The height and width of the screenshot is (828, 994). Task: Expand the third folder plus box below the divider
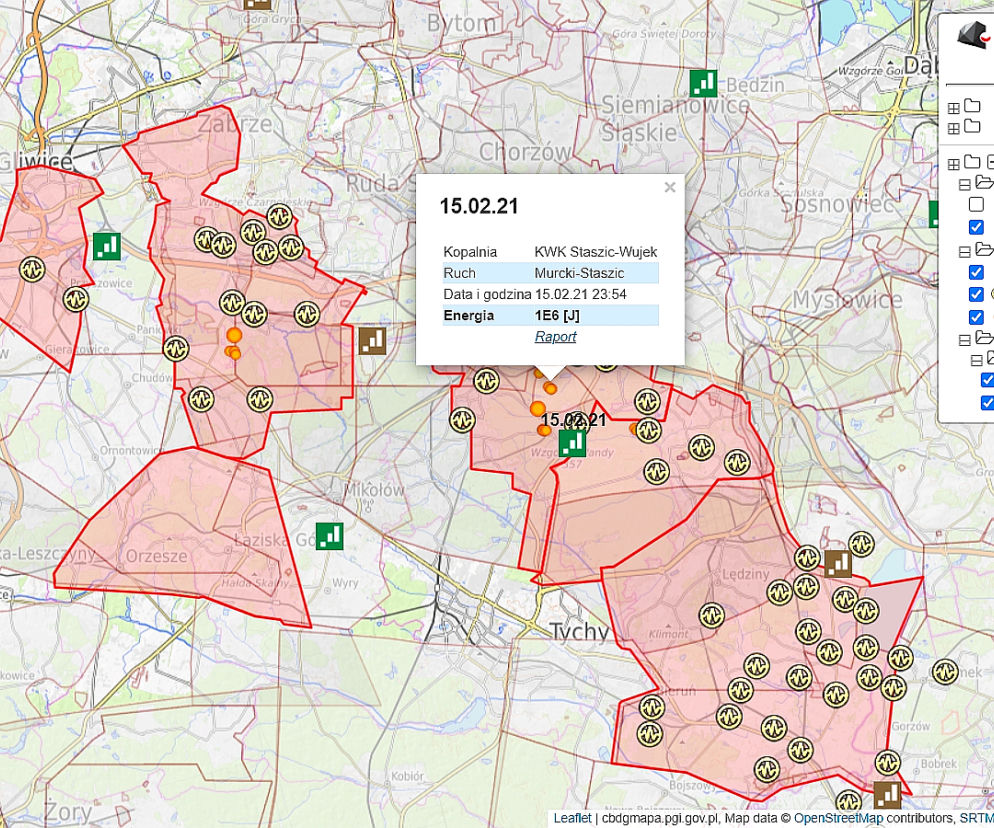[x=953, y=165]
